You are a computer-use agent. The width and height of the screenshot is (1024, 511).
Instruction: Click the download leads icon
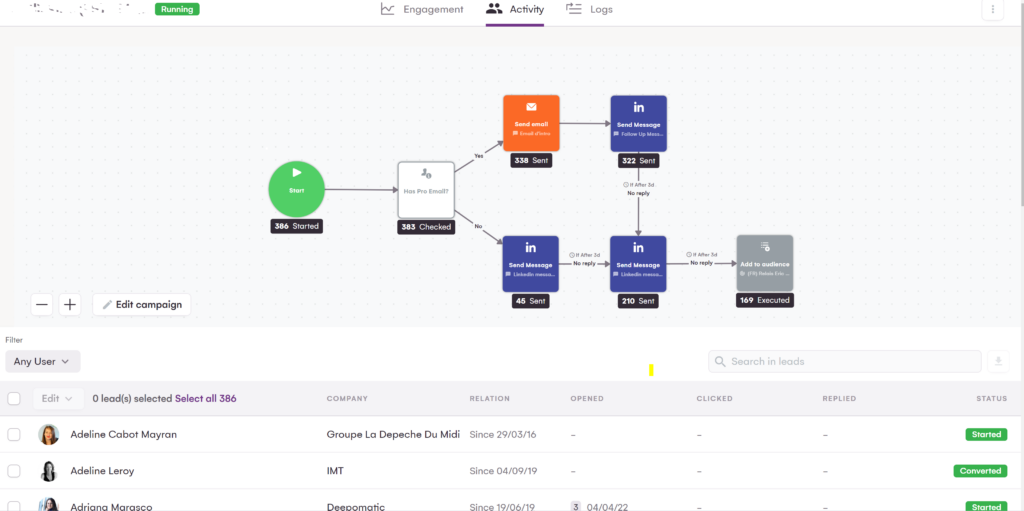click(997, 361)
